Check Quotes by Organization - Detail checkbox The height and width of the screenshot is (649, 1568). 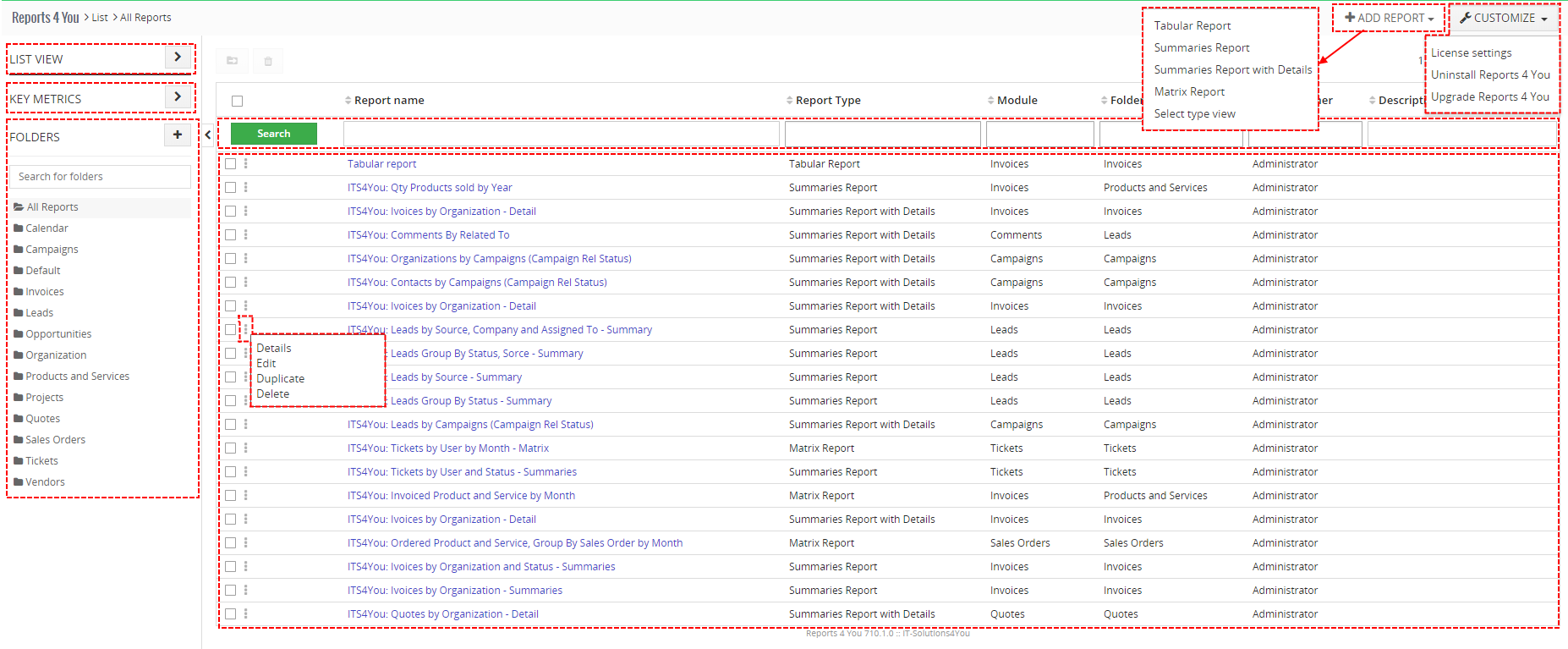(230, 614)
